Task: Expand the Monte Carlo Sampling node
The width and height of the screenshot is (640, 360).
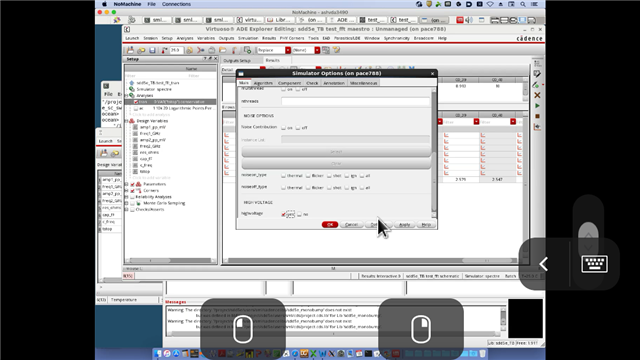Action: (x=127, y=203)
